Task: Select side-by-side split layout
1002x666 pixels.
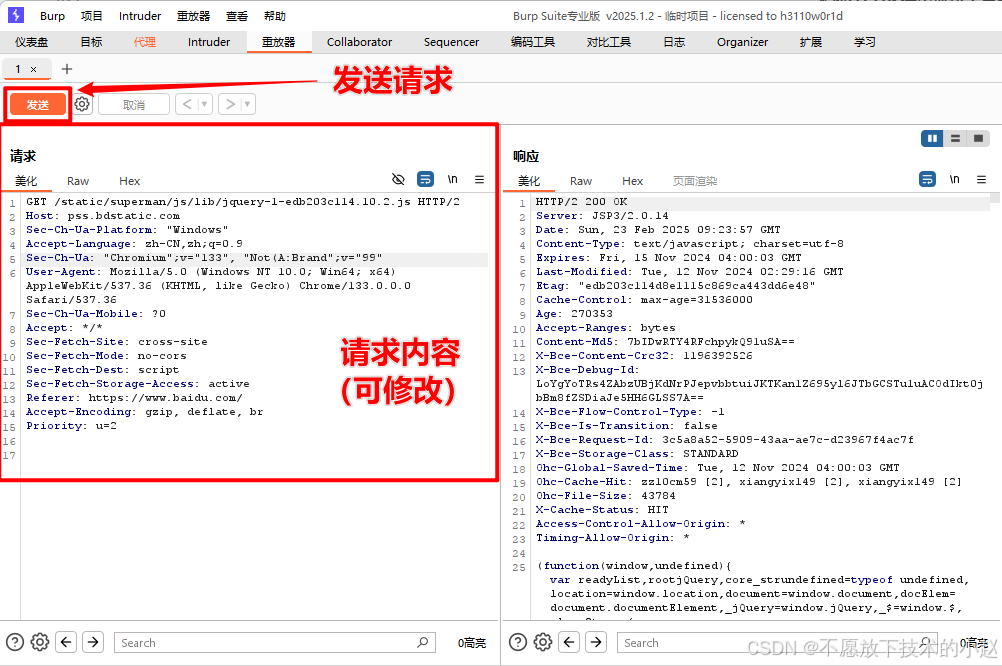Action: (932, 138)
